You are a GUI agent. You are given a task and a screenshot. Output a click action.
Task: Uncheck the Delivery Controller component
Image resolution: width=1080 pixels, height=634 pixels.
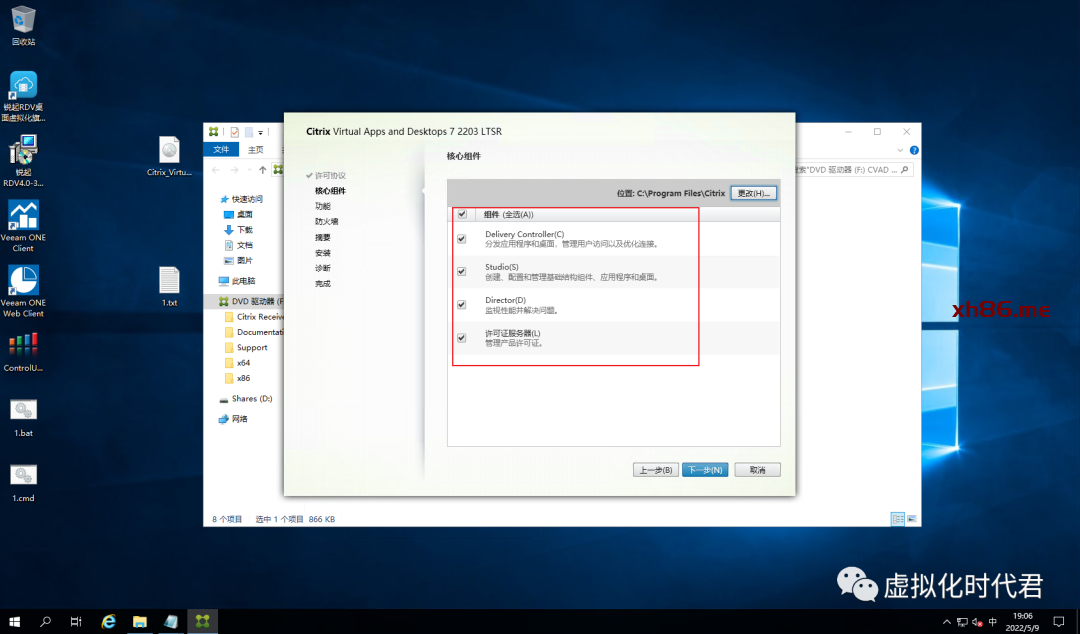coord(461,239)
